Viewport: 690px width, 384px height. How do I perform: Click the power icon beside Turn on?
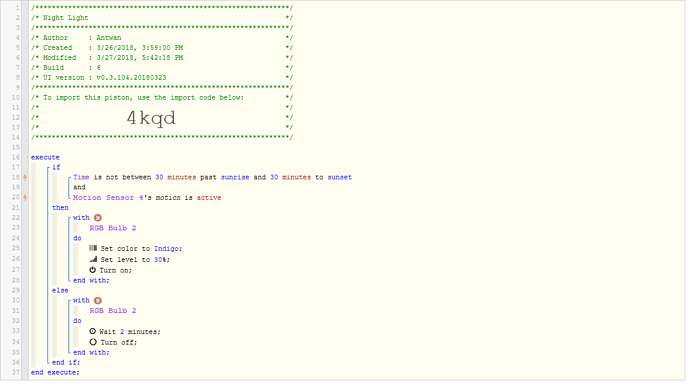pos(93,270)
